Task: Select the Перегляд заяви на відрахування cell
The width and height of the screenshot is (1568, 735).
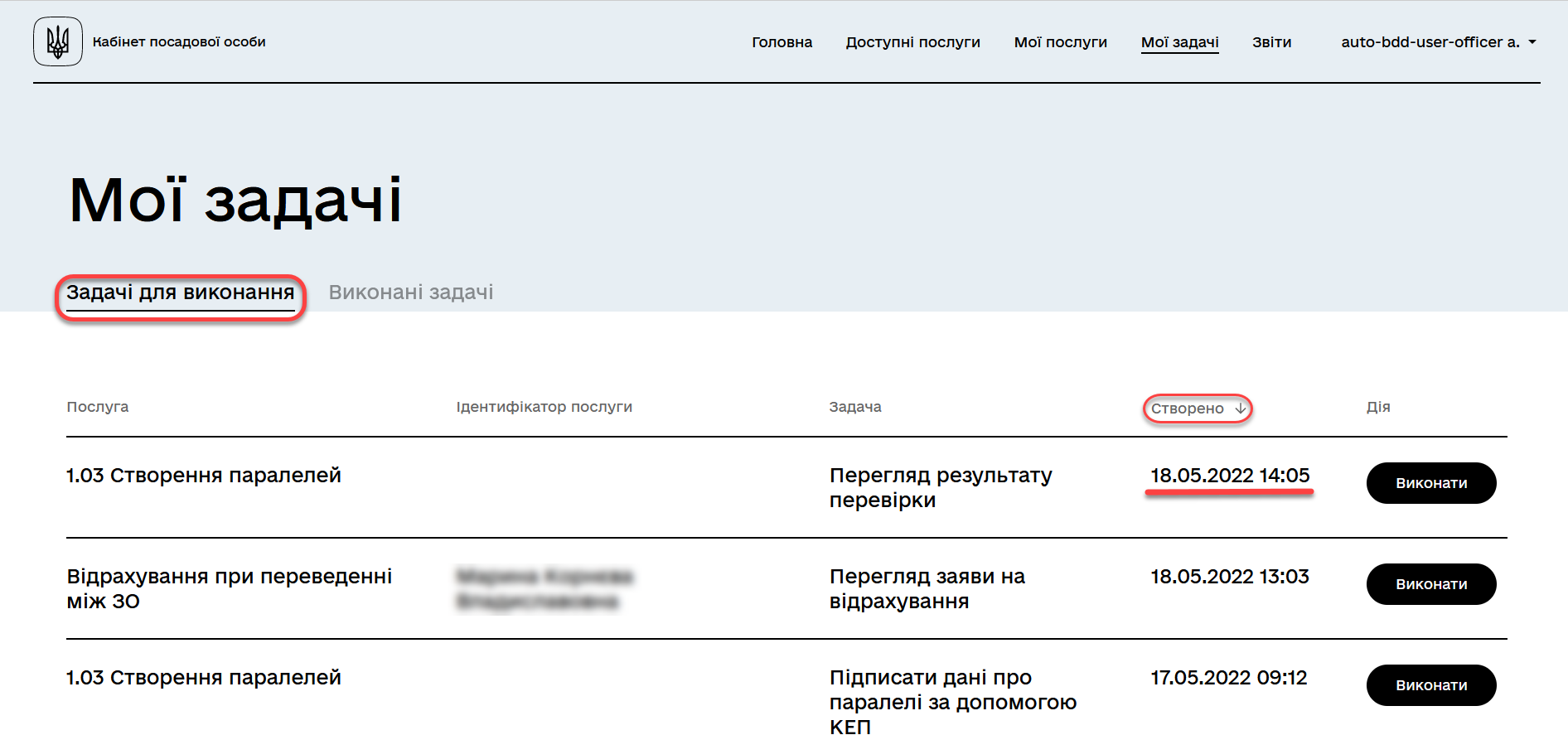Action: (927, 588)
